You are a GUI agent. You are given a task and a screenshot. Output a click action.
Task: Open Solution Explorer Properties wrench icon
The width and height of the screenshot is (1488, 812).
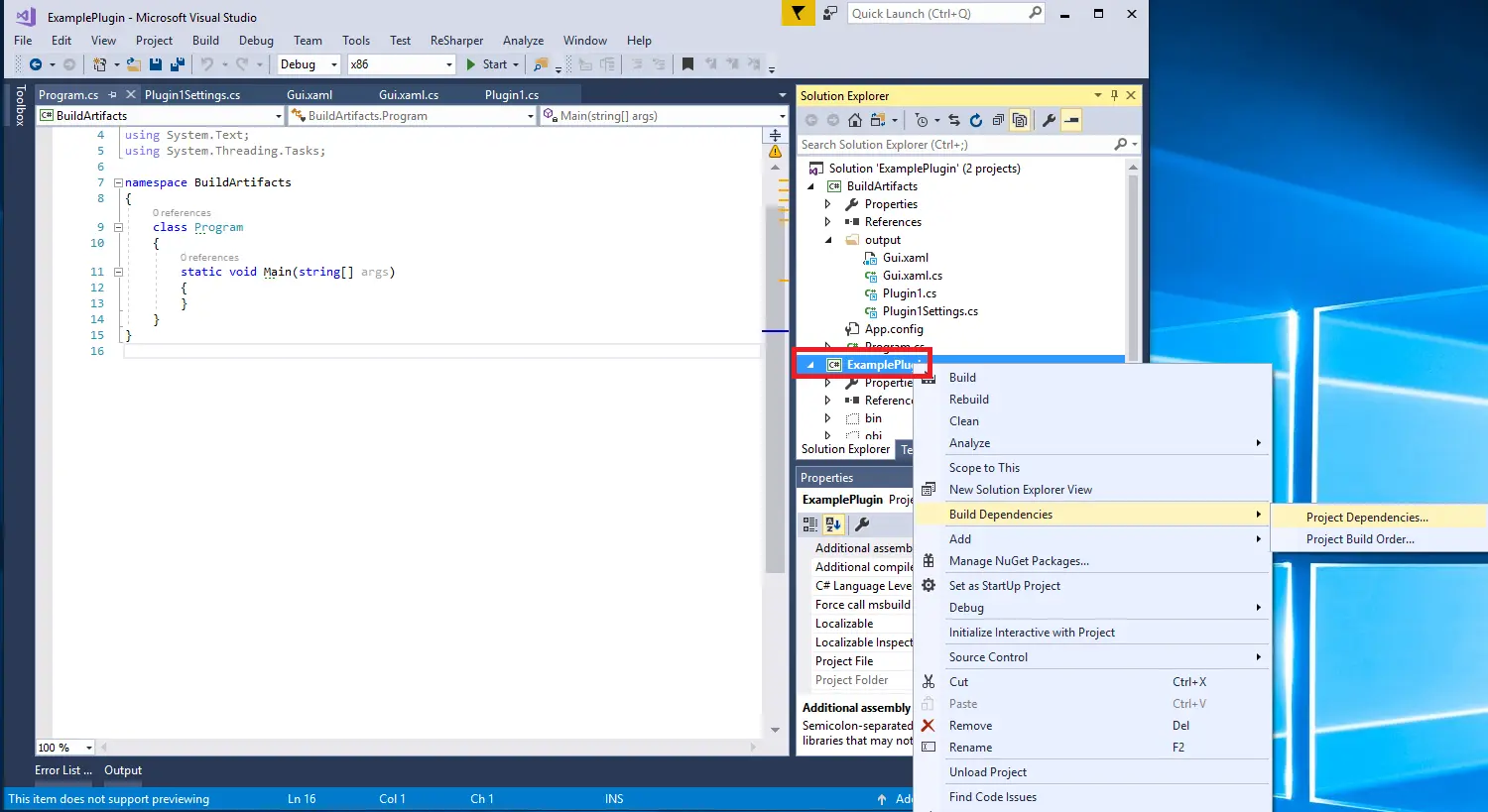(1049, 120)
